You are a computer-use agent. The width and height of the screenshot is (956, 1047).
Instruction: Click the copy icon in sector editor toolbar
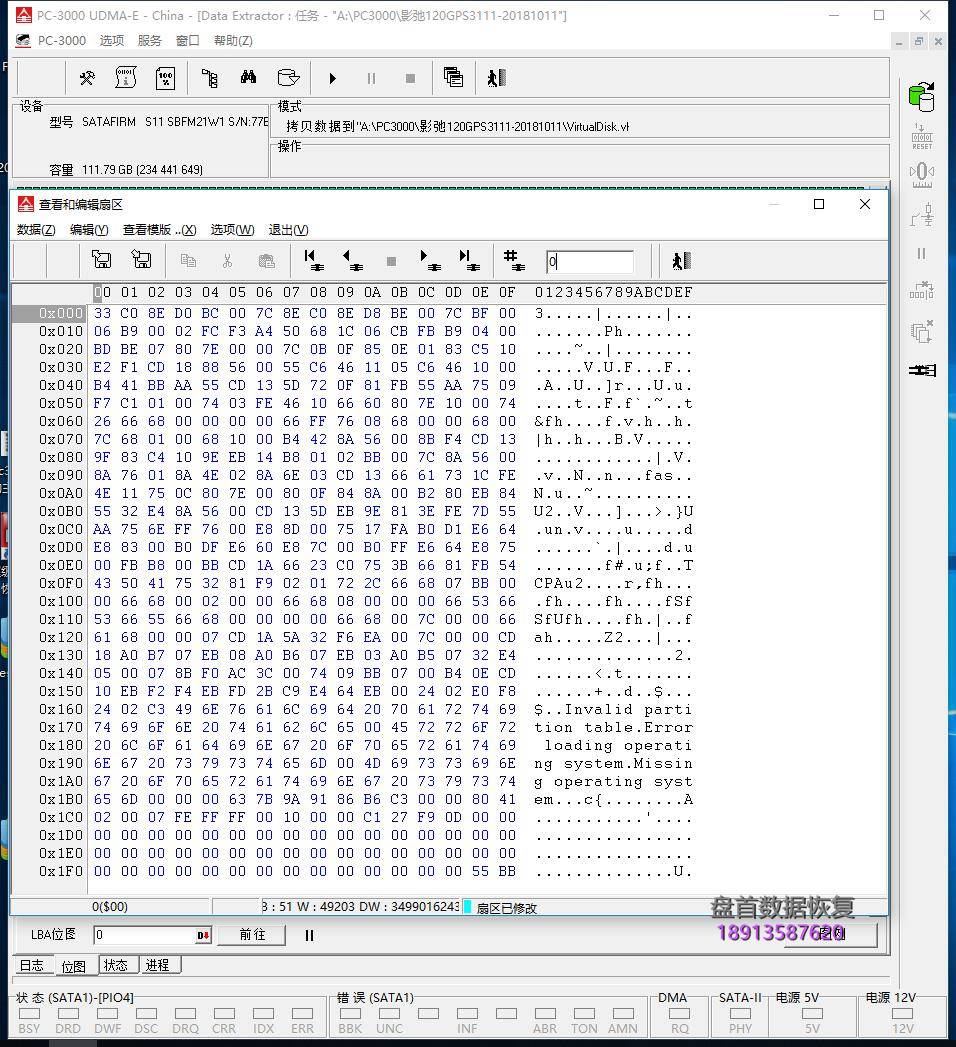click(188, 260)
